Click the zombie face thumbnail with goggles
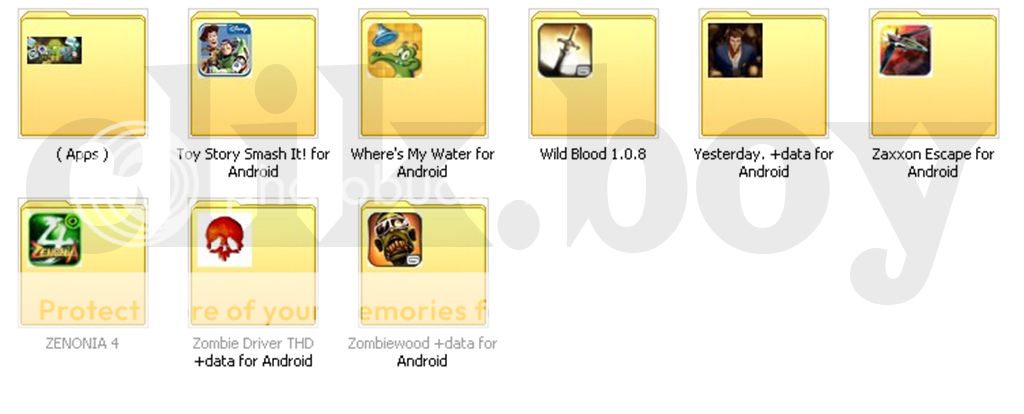The width and height of the screenshot is (1024, 414). (394, 240)
